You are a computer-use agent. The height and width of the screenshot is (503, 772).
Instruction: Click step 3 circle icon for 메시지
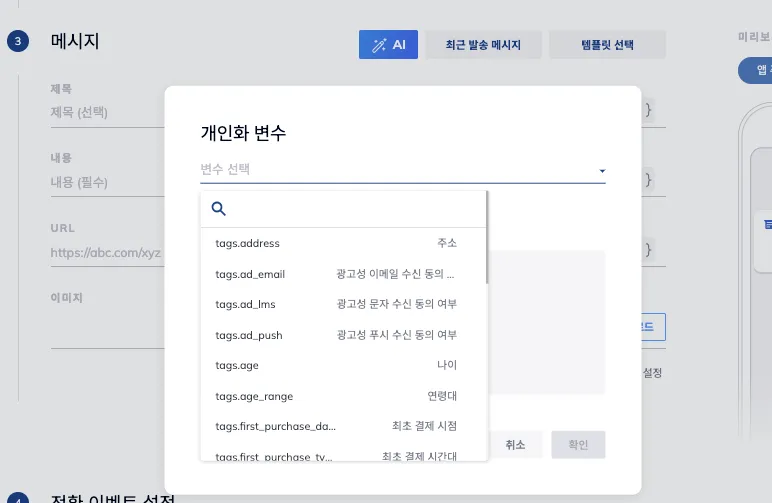(x=18, y=41)
